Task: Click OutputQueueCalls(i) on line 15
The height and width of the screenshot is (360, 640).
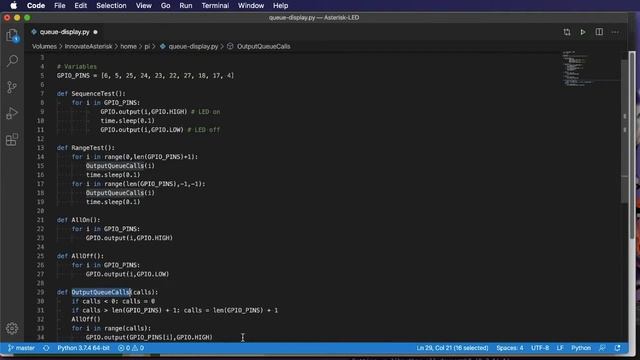Action: (x=120, y=166)
